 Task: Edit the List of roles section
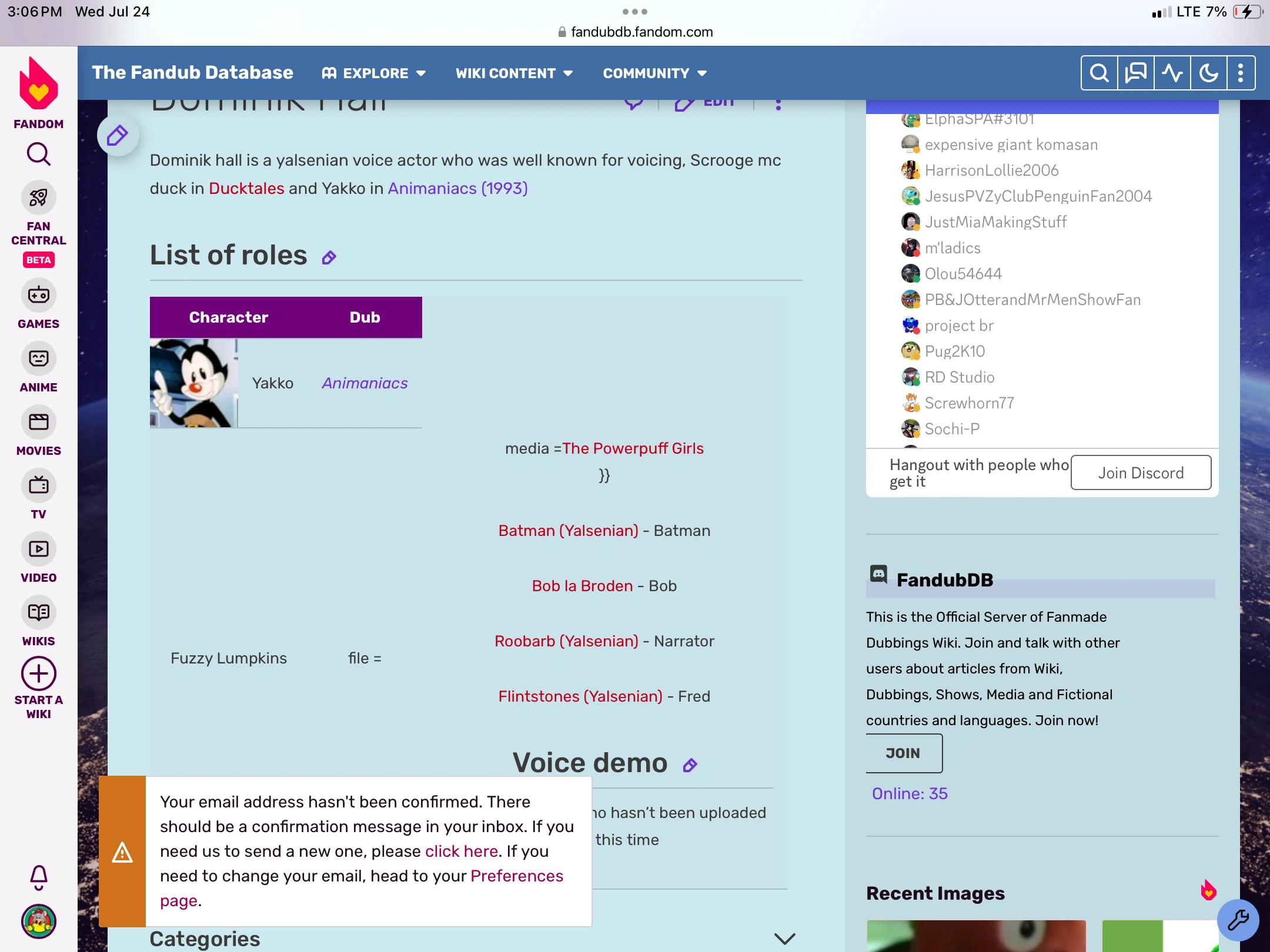coord(329,257)
